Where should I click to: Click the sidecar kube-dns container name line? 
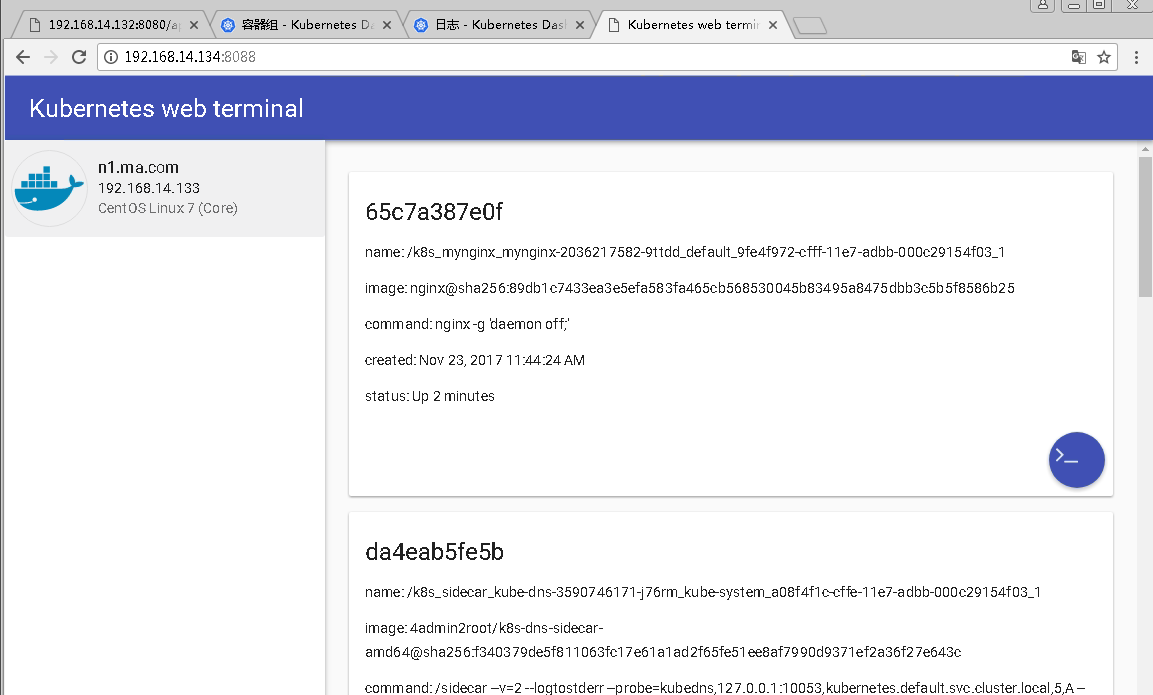(x=702, y=592)
